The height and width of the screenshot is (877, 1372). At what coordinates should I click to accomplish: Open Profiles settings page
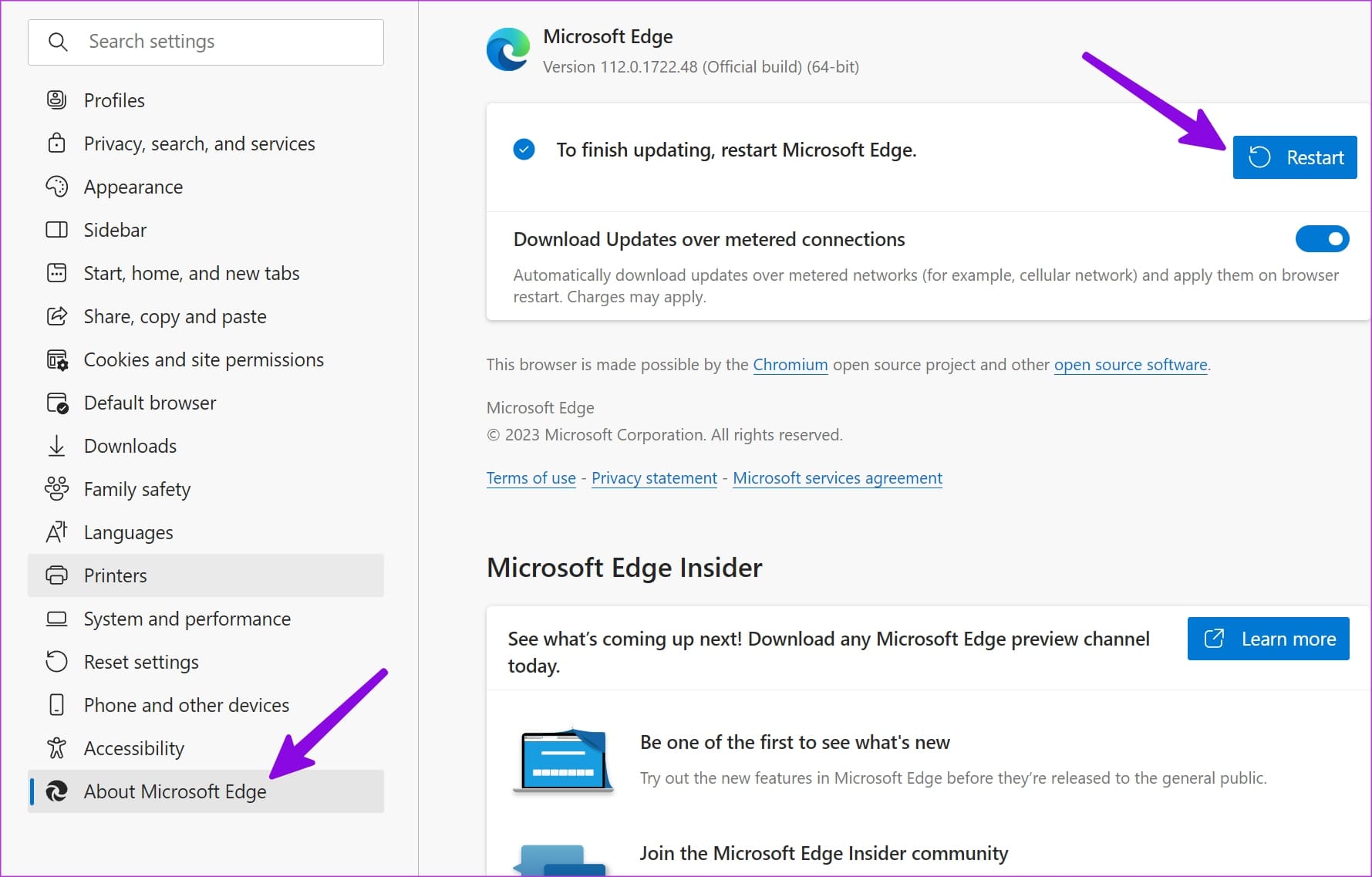206,100
